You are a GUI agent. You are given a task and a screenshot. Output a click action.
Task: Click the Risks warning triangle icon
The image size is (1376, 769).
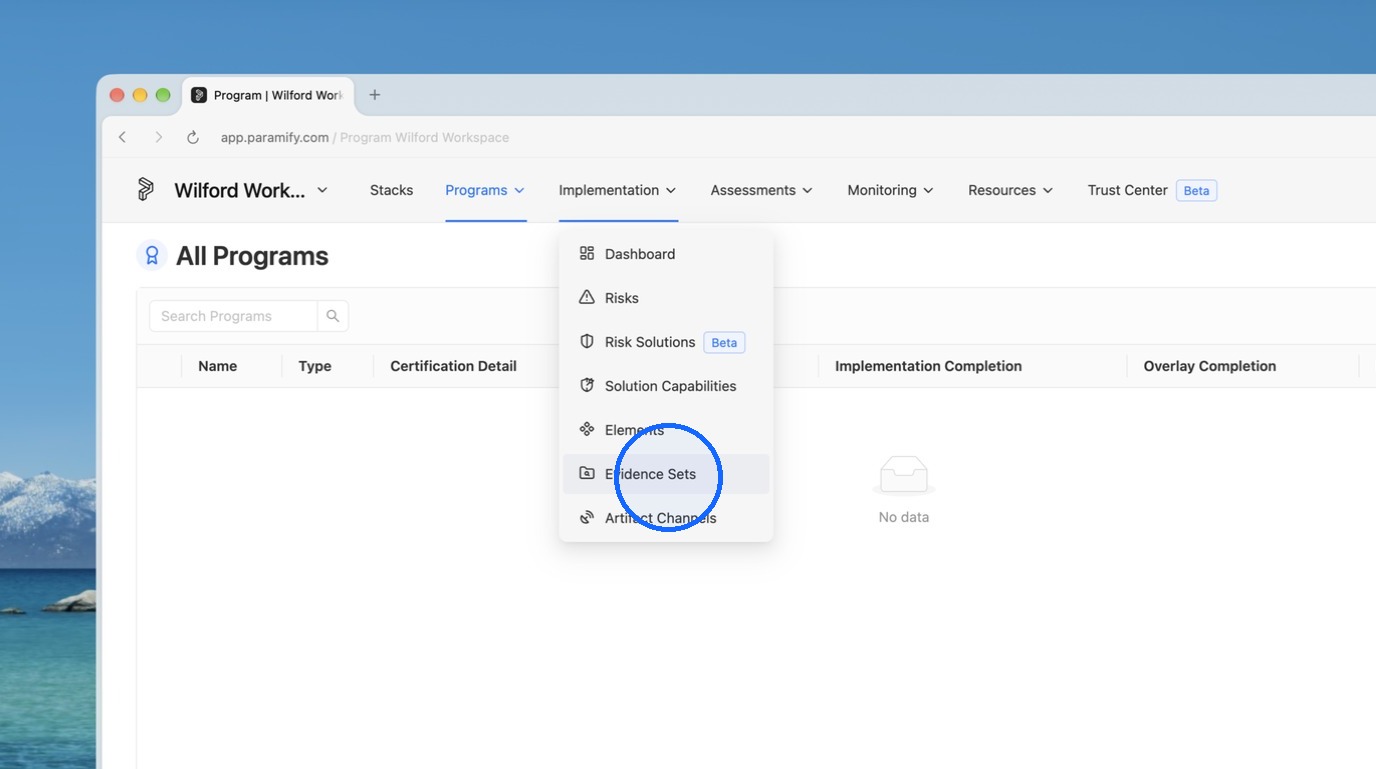[x=587, y=298]
